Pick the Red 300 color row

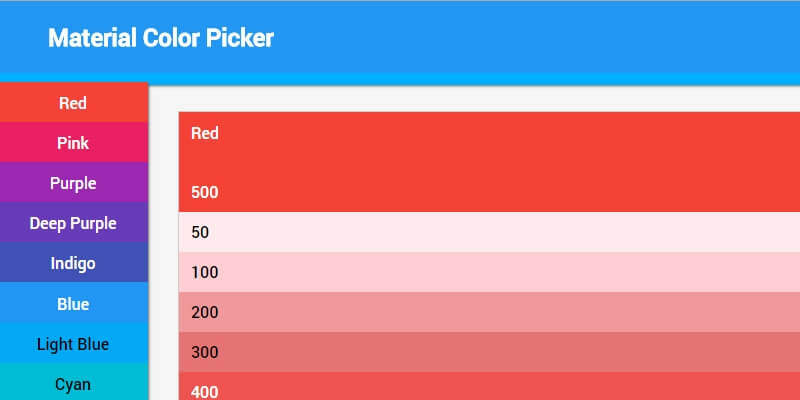point(490,352)
